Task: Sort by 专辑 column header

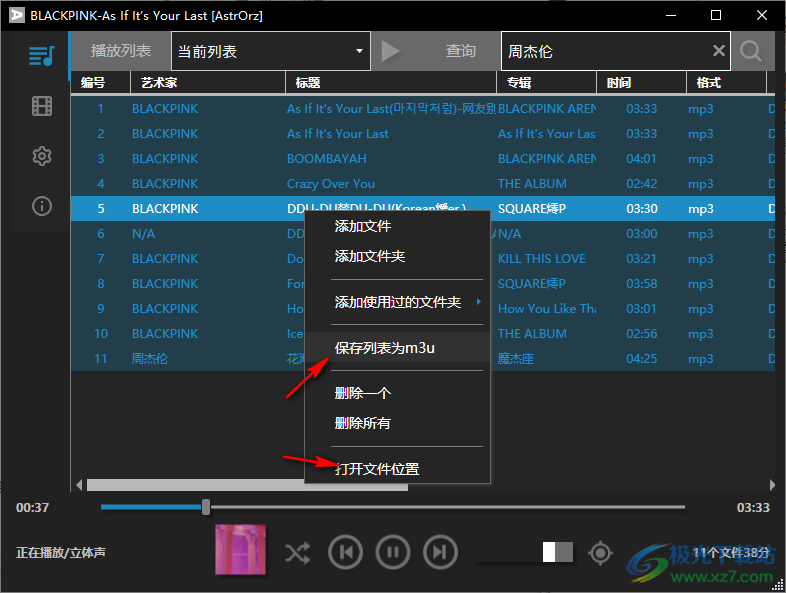Action: (x=546, y=83)
